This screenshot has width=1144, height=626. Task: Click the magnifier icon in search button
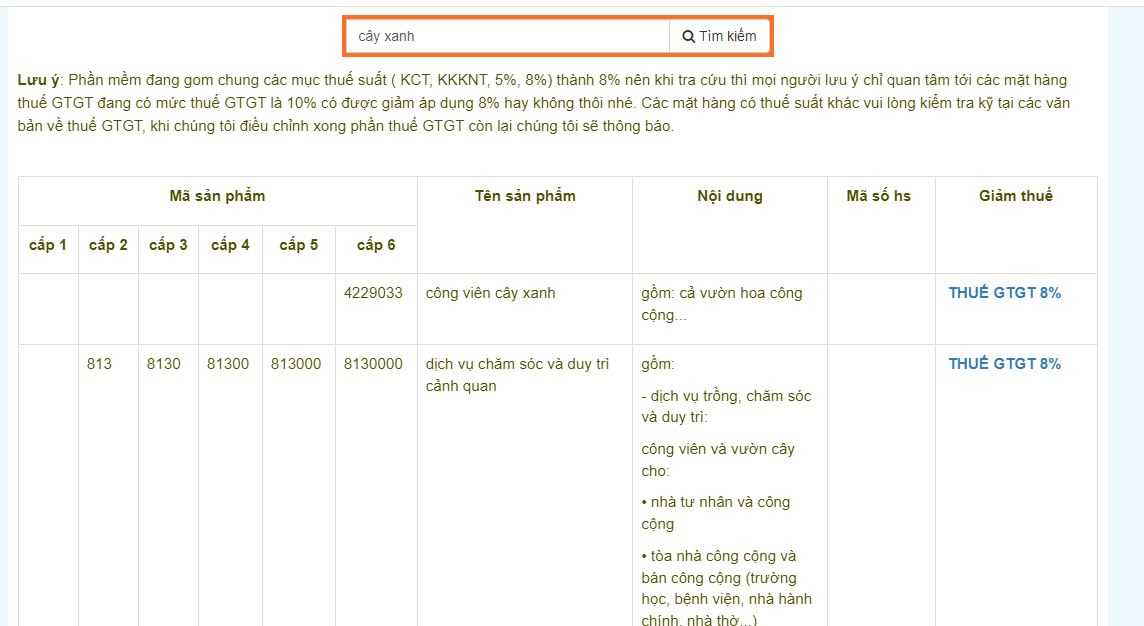click(x=688, y=37)
